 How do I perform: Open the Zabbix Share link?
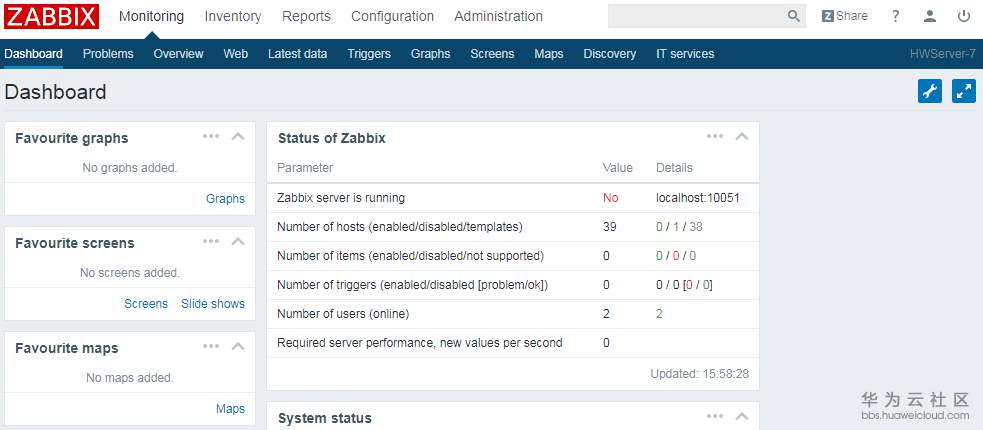[x=845, y=16]
